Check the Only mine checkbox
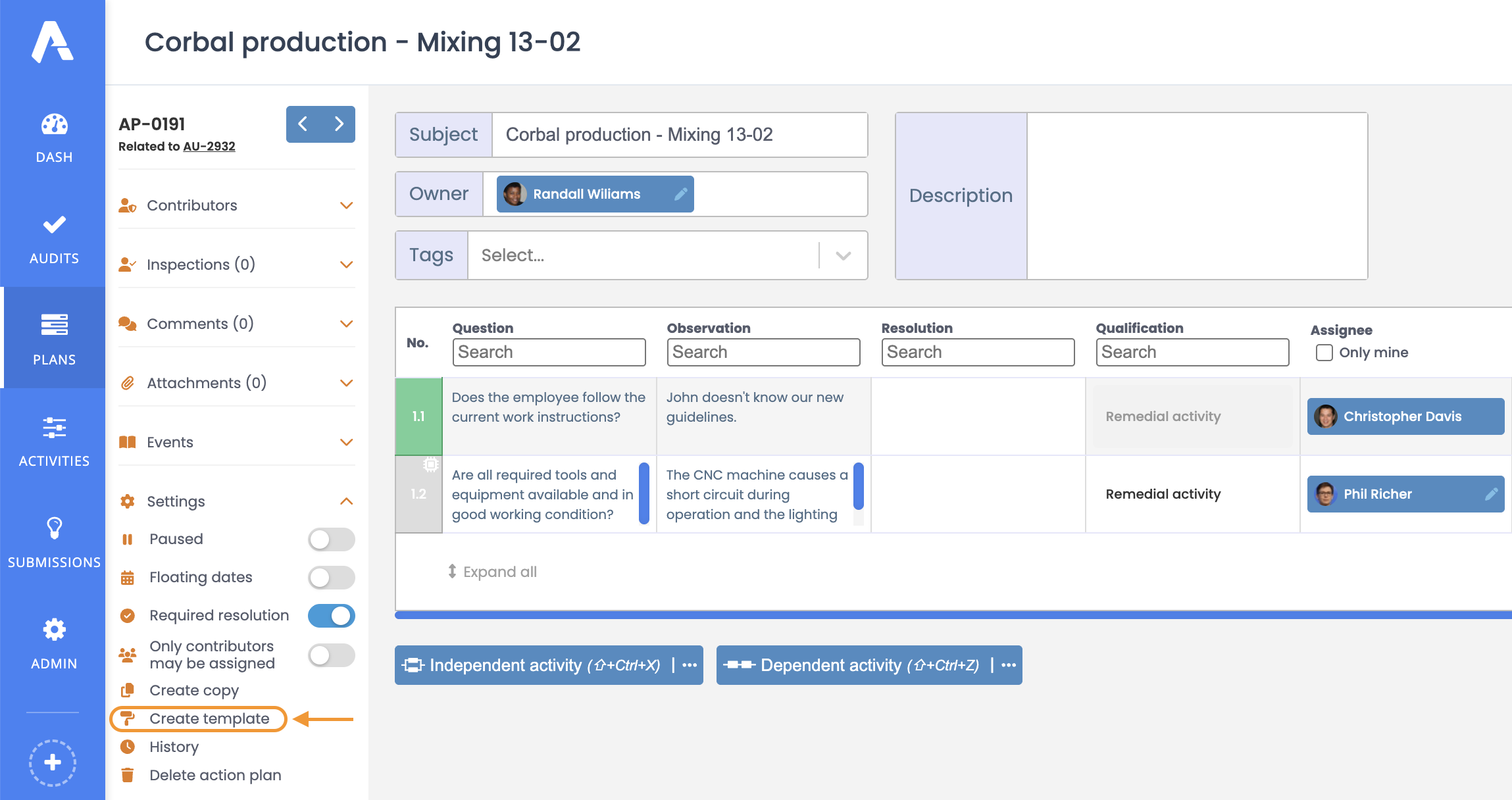 tap(1324, 353)
